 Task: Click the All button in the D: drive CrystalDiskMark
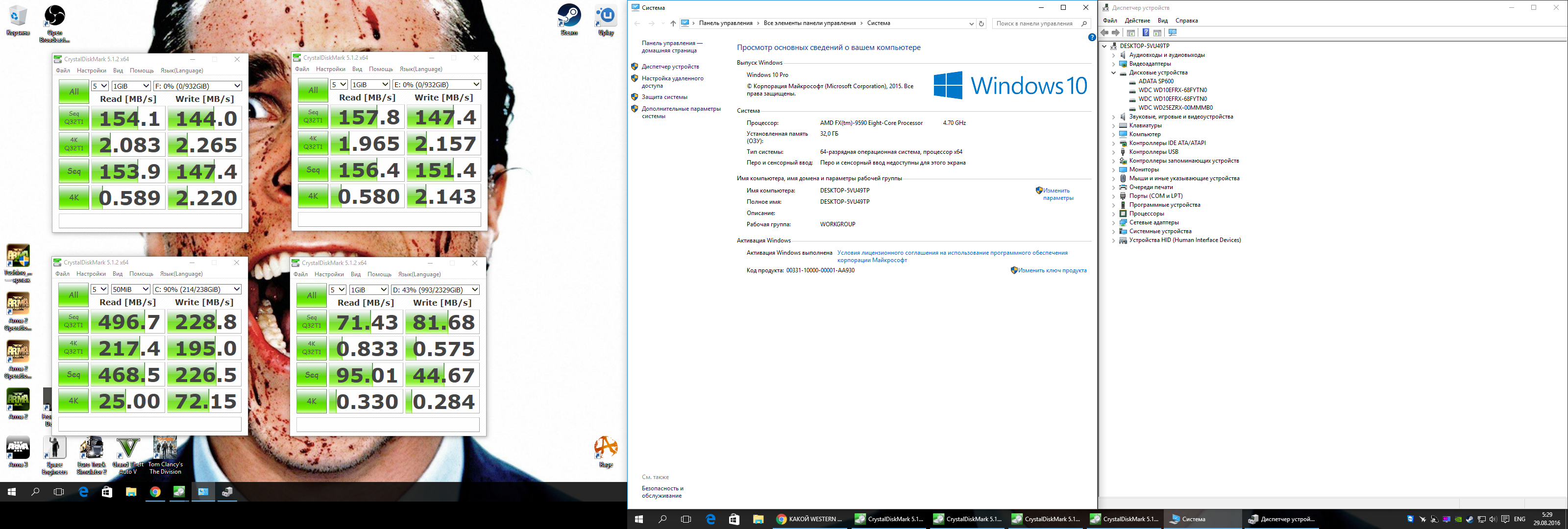(x=312, y=296)
